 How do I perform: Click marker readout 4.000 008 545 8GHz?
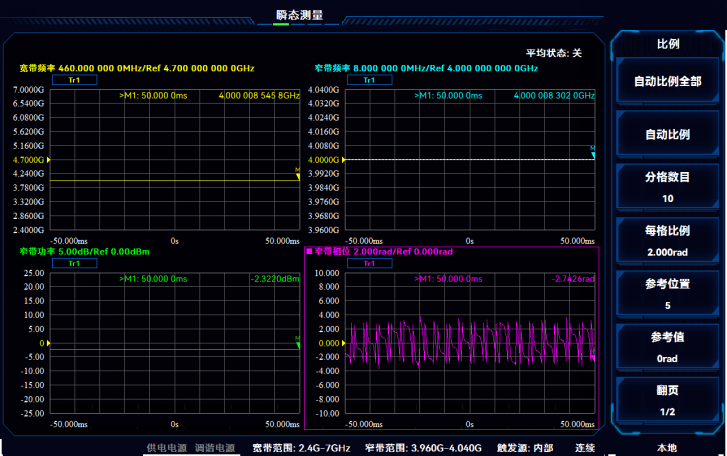tap(259, 95)
